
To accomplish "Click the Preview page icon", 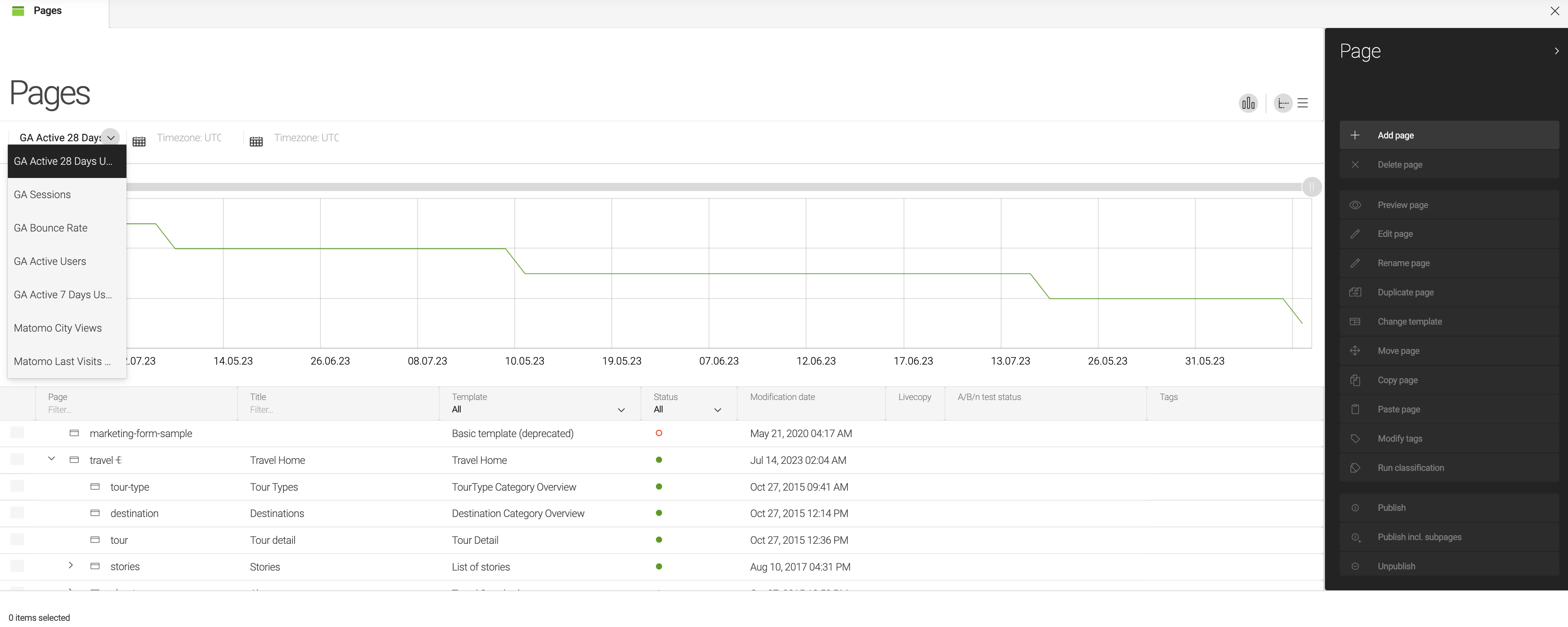I will coord(1356,205).
